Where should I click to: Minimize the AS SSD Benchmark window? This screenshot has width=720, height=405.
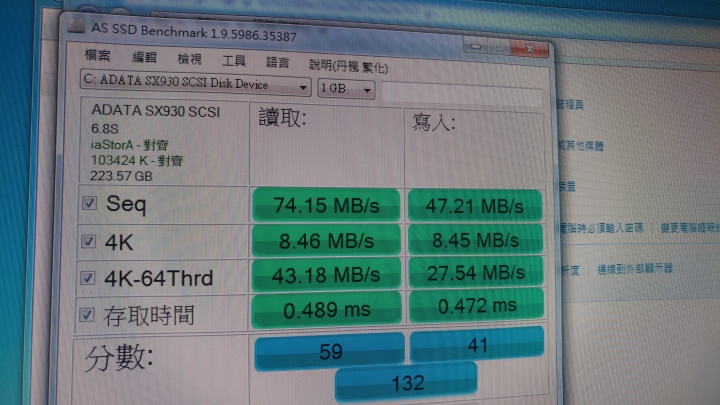pos(476,47)
